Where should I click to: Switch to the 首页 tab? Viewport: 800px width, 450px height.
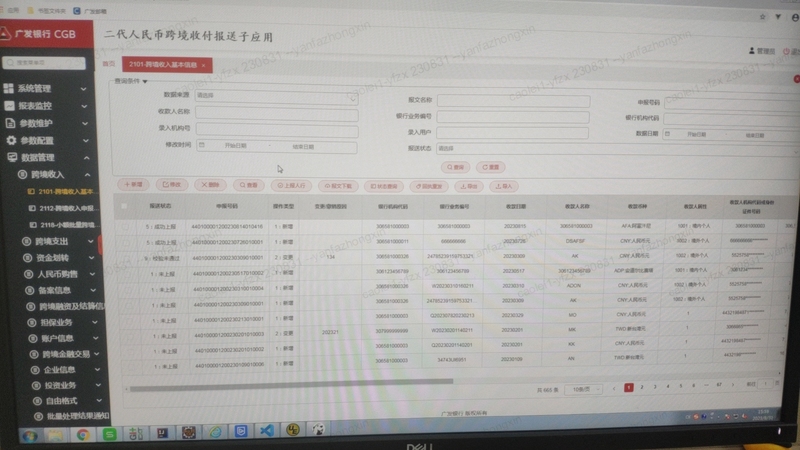coord(109,64)
